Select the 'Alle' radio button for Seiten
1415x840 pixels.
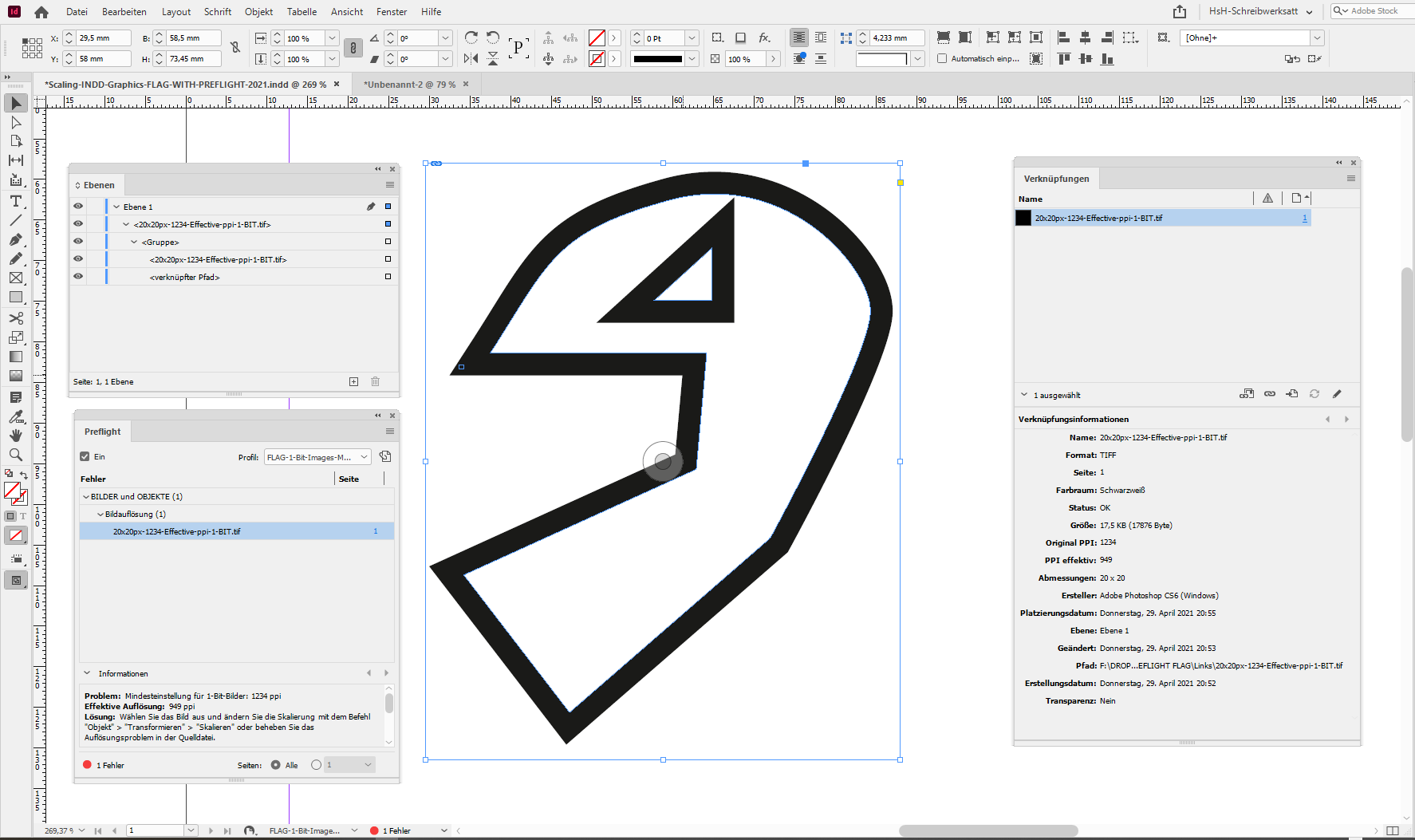(x=275, y=764)
